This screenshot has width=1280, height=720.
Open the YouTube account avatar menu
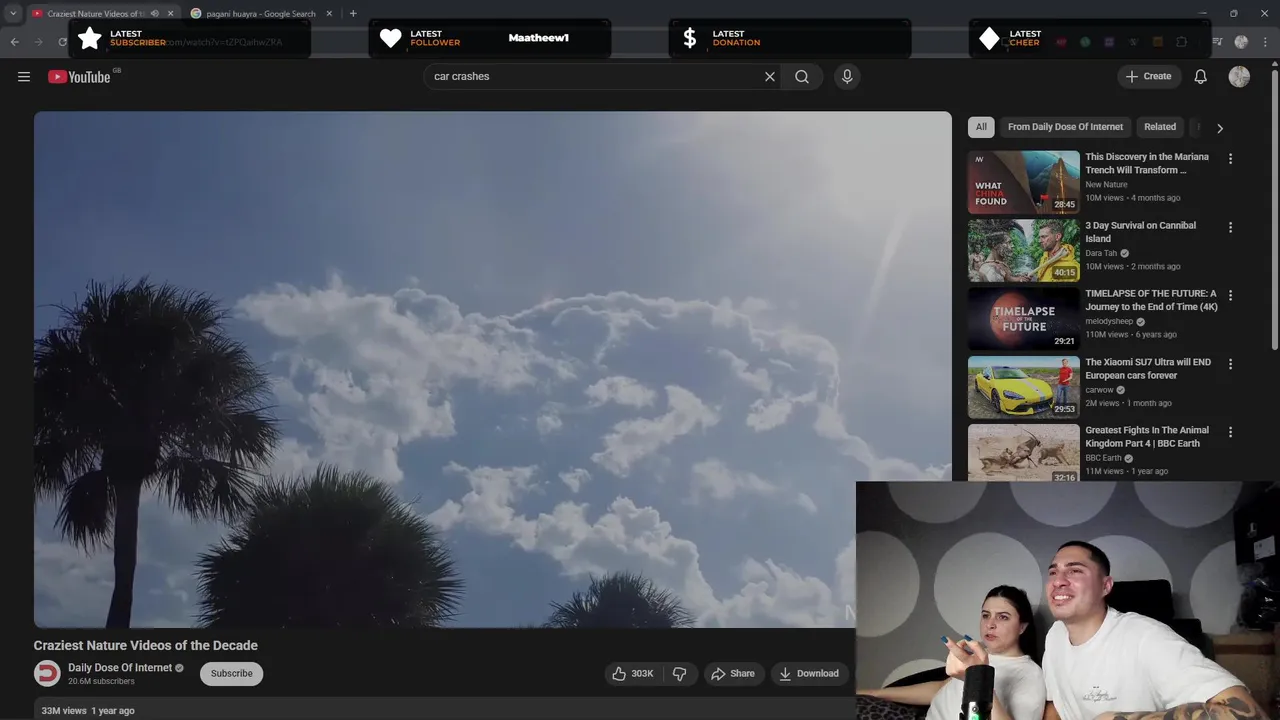1239,77
